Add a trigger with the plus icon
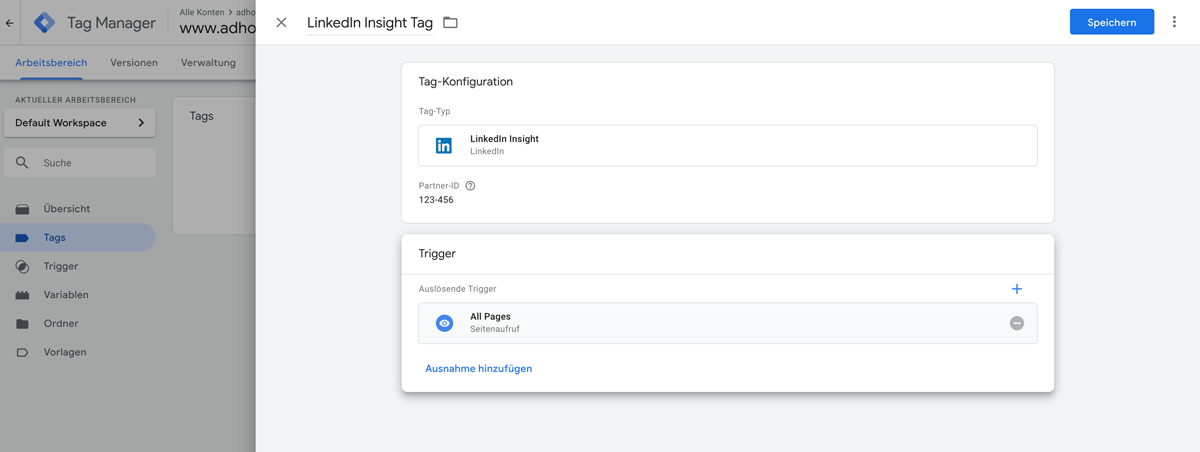 tap(1017, 289)
